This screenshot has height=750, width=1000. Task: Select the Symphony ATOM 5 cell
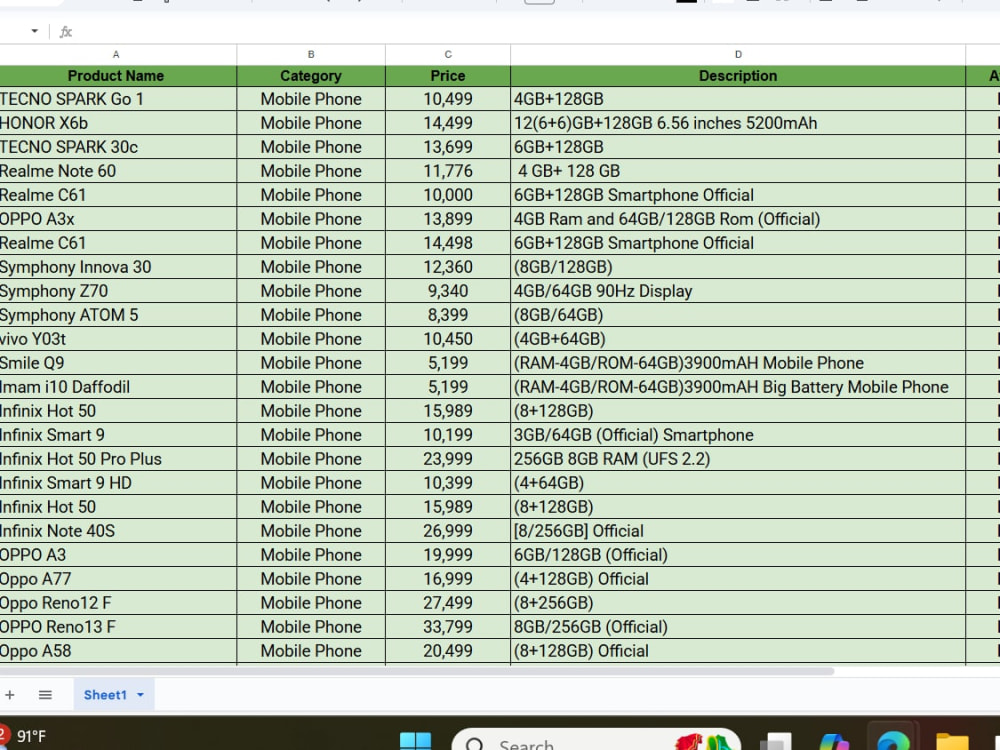[x=118, y=315]
